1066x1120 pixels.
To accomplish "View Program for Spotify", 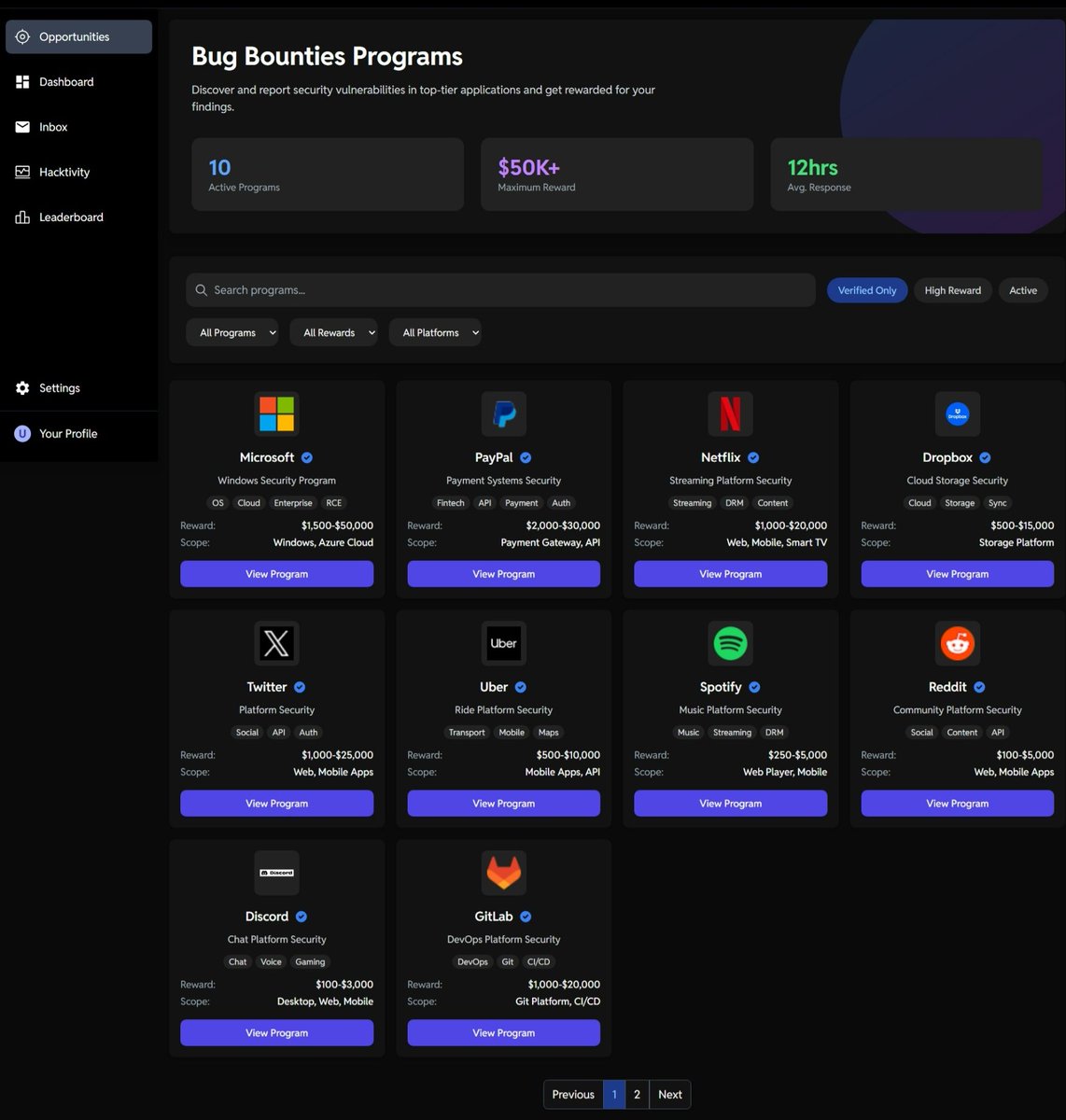I will point(731,804).
